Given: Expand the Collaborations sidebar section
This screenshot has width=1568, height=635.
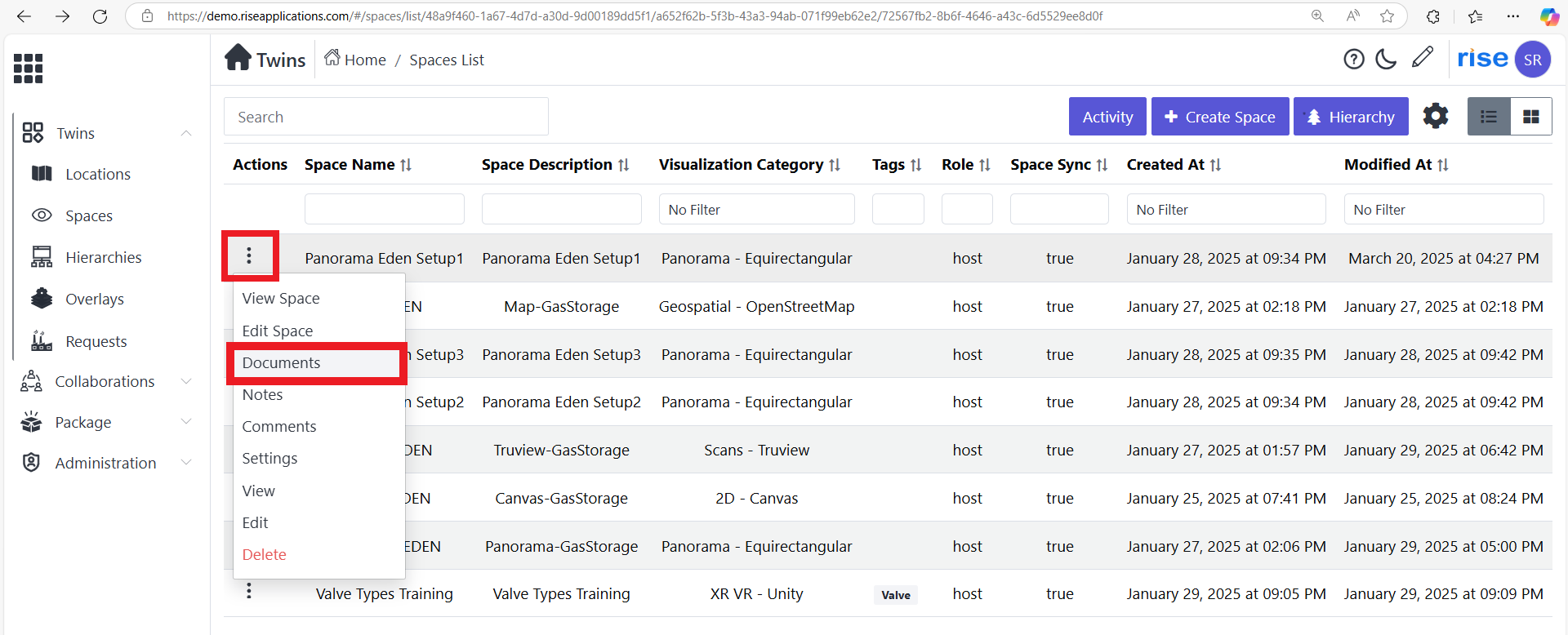Looking at the screenshot, I should [186, 381].
